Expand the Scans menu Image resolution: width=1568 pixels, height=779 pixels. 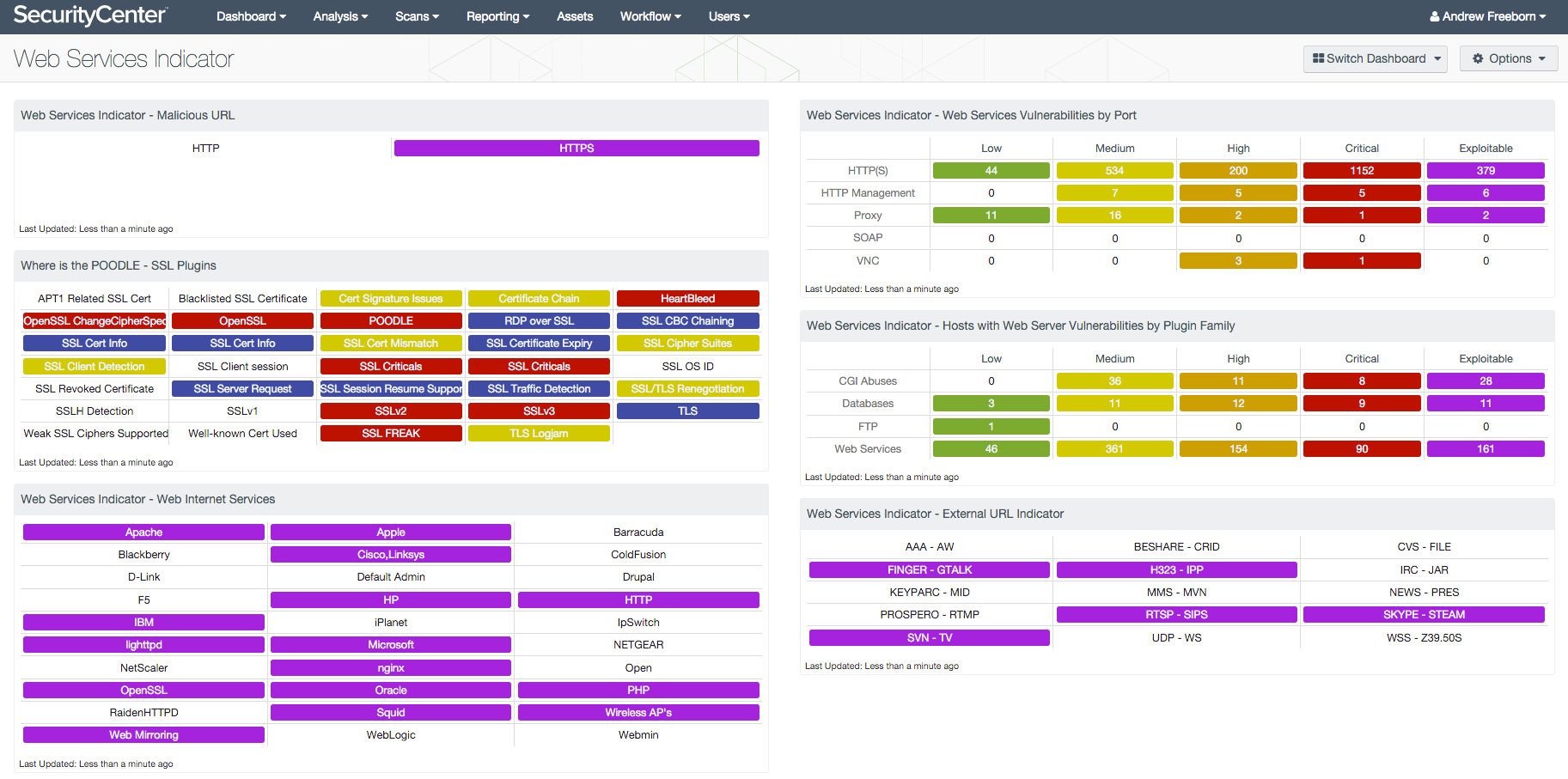click(417, 16)
